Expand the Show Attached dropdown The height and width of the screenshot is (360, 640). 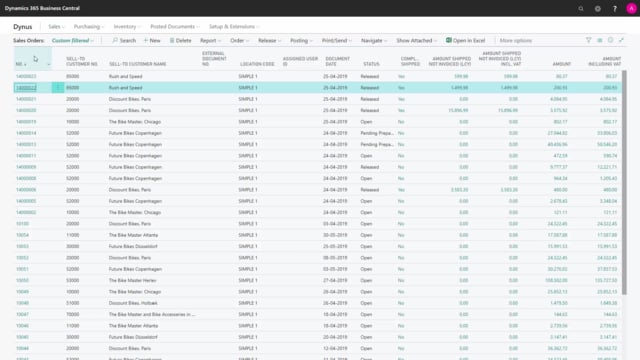[x=416, y=40]
